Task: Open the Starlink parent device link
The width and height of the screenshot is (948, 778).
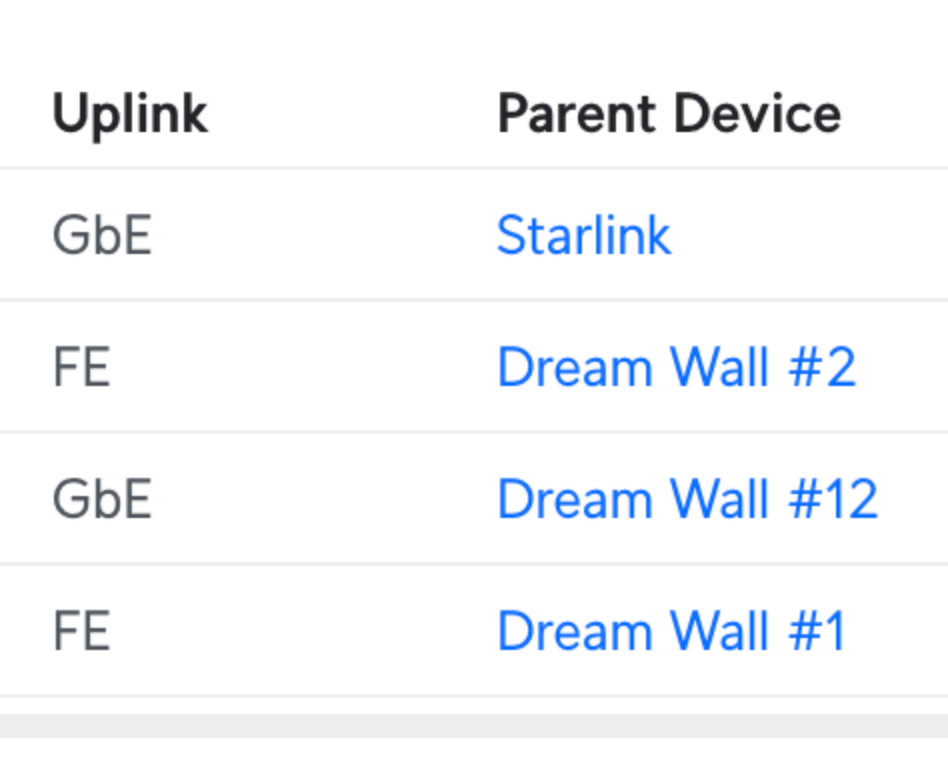Action: pyautogui.click(x=584, y=235)
